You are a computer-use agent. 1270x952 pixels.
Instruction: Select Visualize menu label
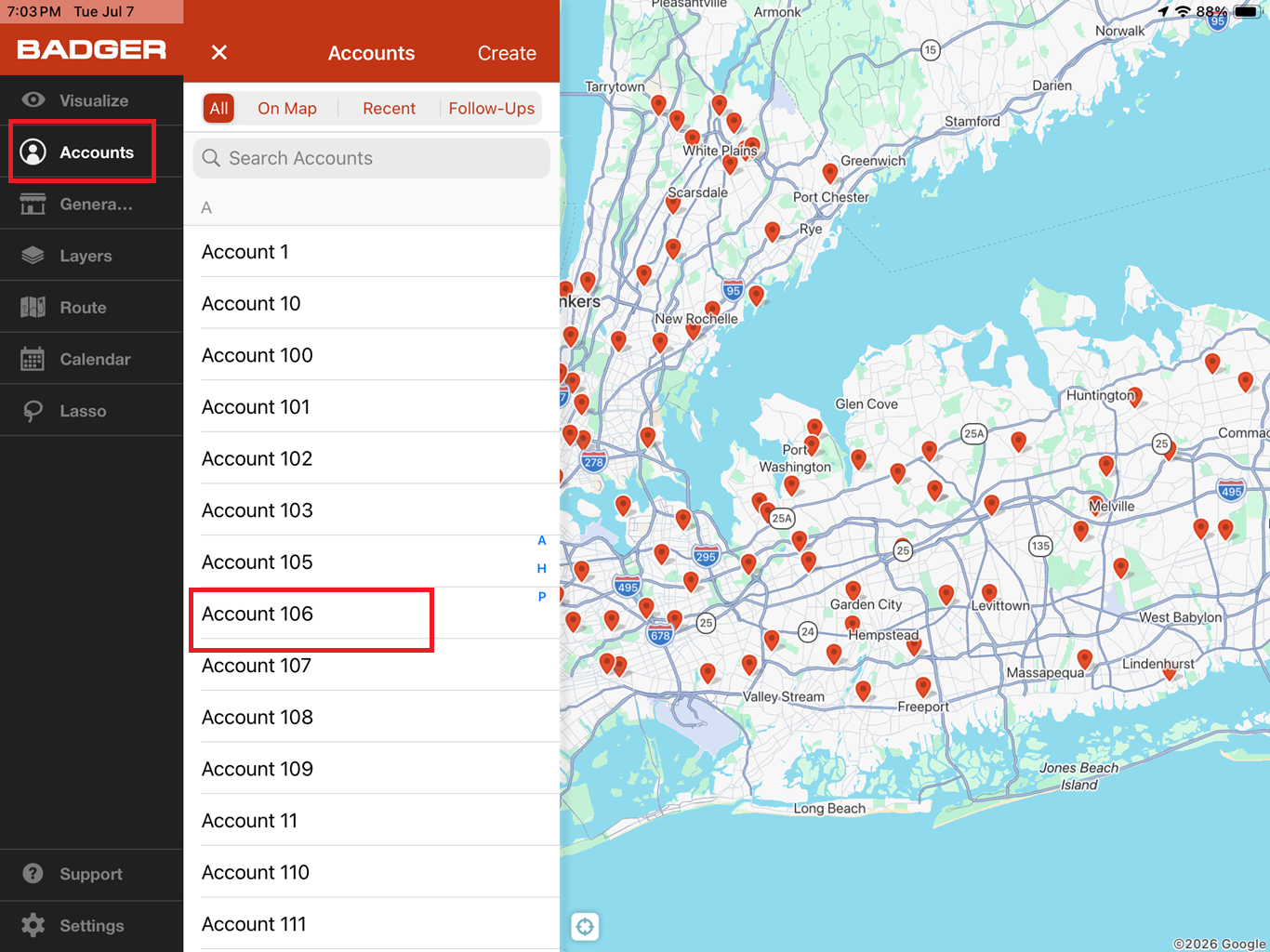tap(94, 100)
